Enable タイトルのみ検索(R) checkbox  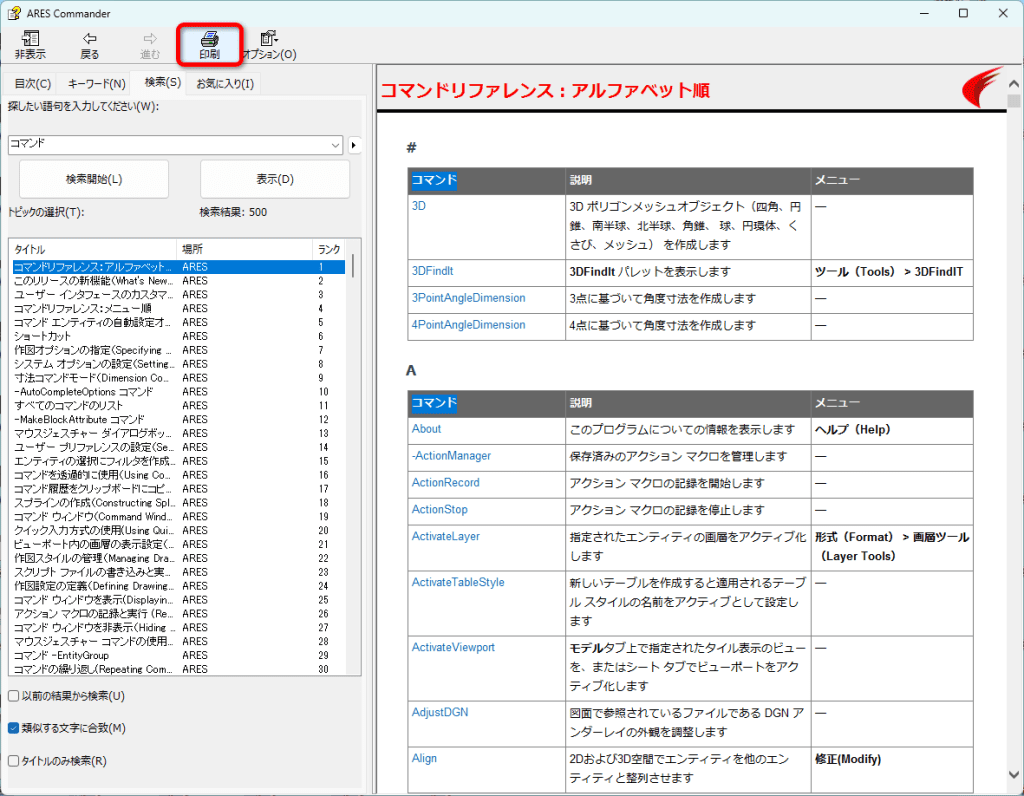click(x=13, y=761)
